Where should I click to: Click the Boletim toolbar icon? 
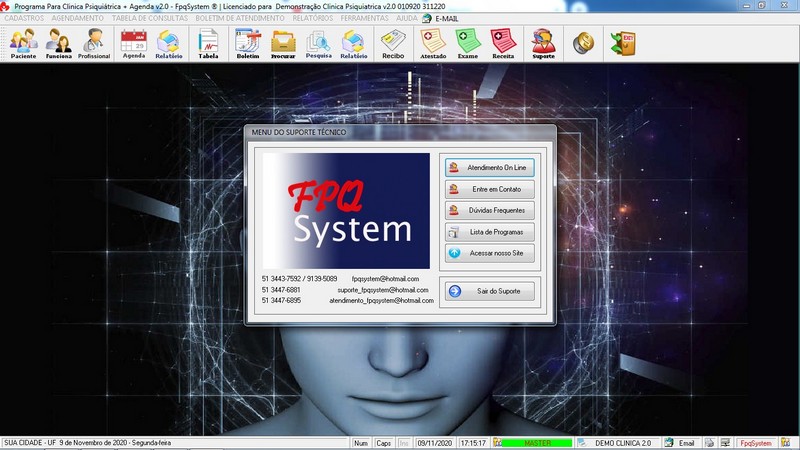tap(247, 44)
